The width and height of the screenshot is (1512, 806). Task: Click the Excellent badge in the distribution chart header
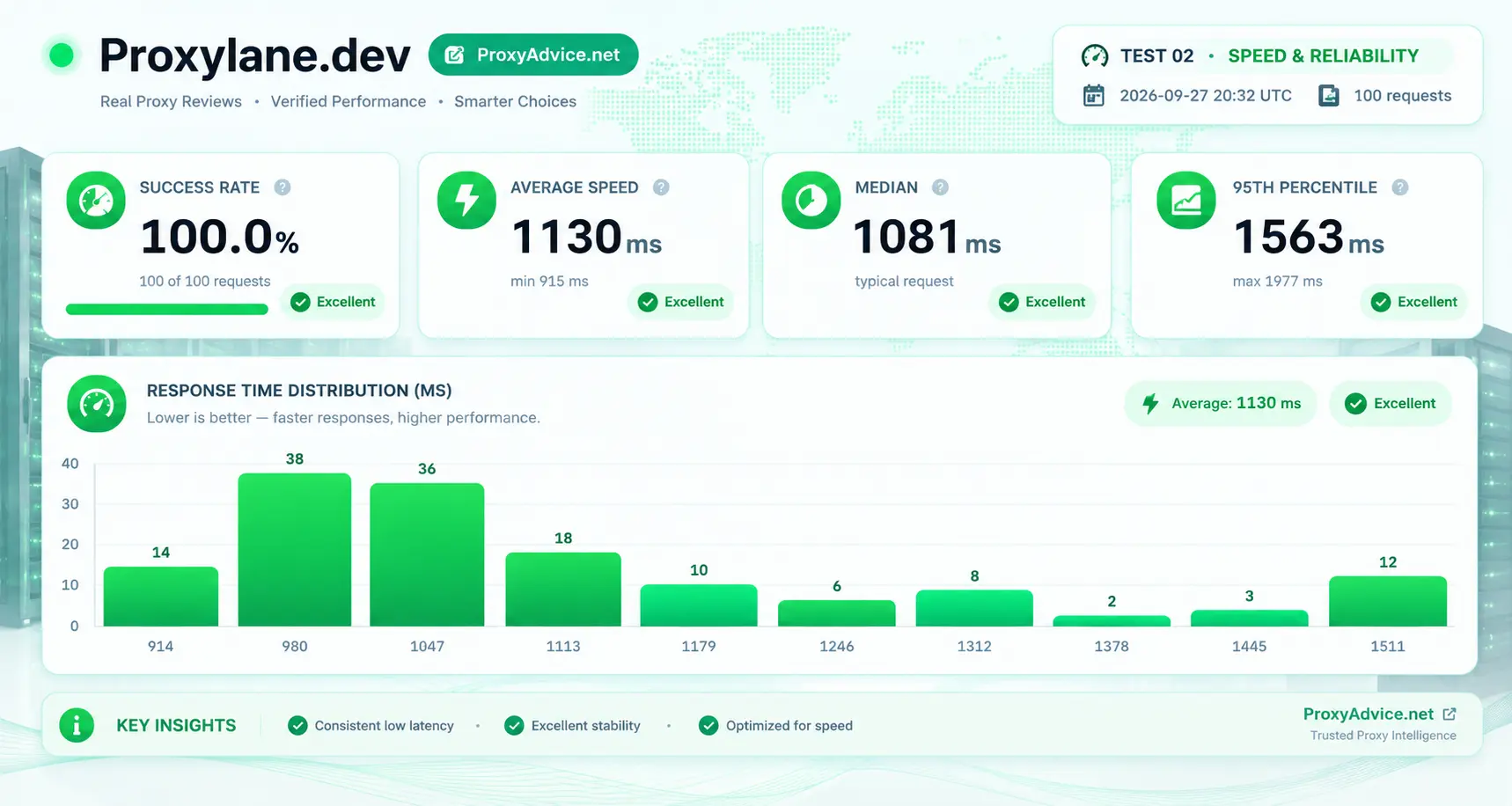point(1391,404)
